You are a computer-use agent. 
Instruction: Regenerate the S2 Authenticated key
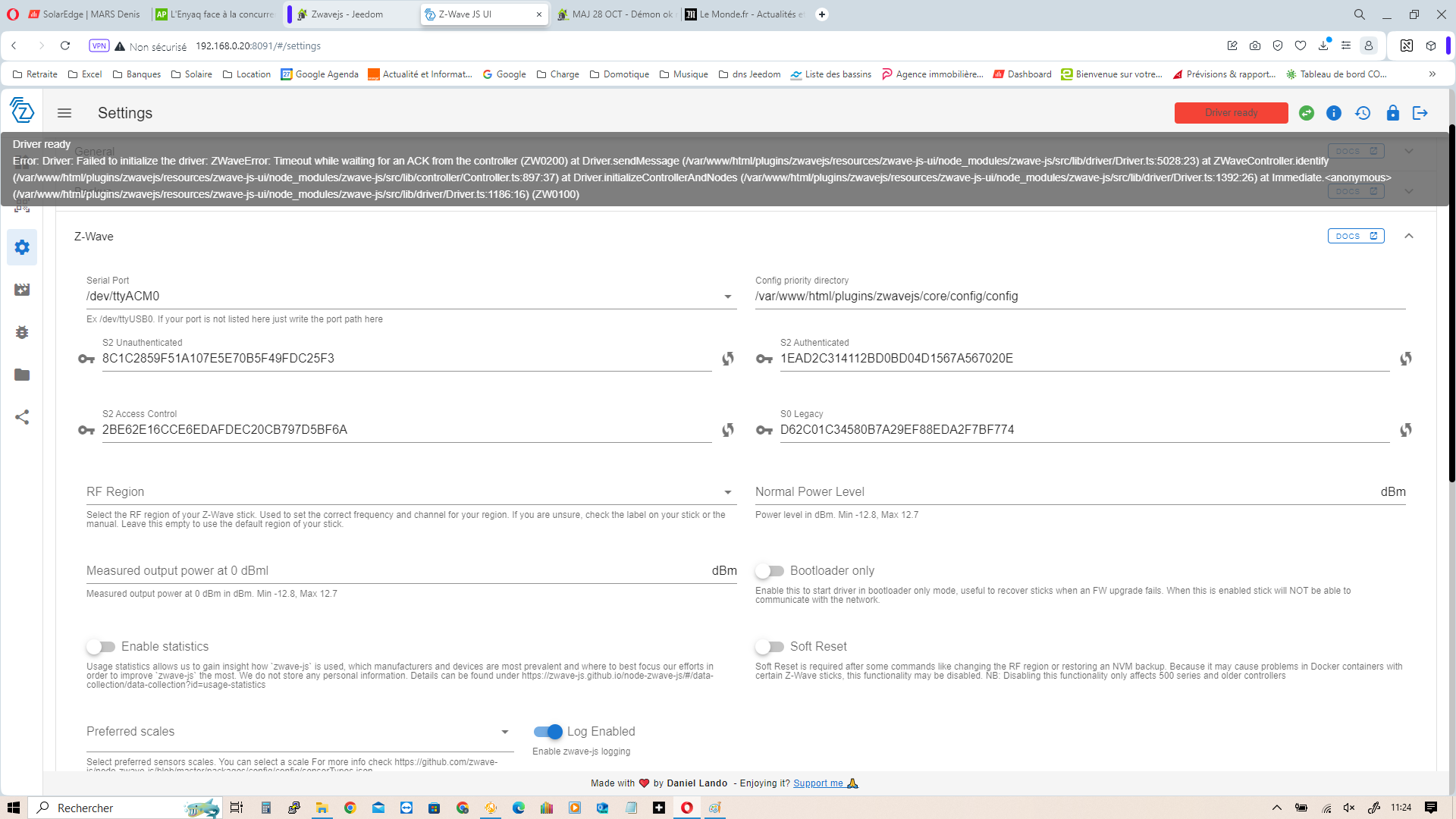1406,359
